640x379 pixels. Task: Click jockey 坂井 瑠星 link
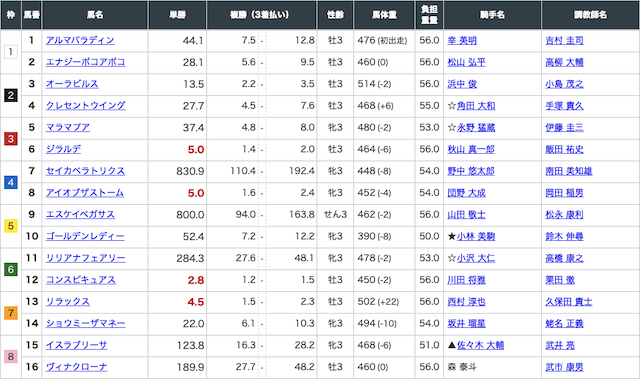(x=467, y=324)
